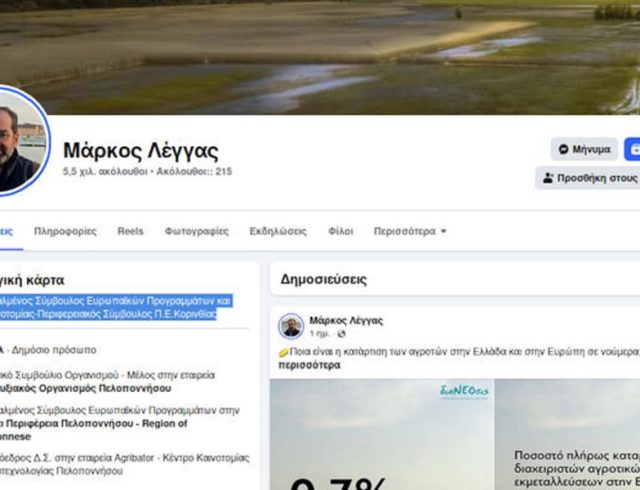Image resolution: width=640 pixels, height=490 pixels.
Task: Expand the Περισσότερα dropdown menu
Action: 410,231
